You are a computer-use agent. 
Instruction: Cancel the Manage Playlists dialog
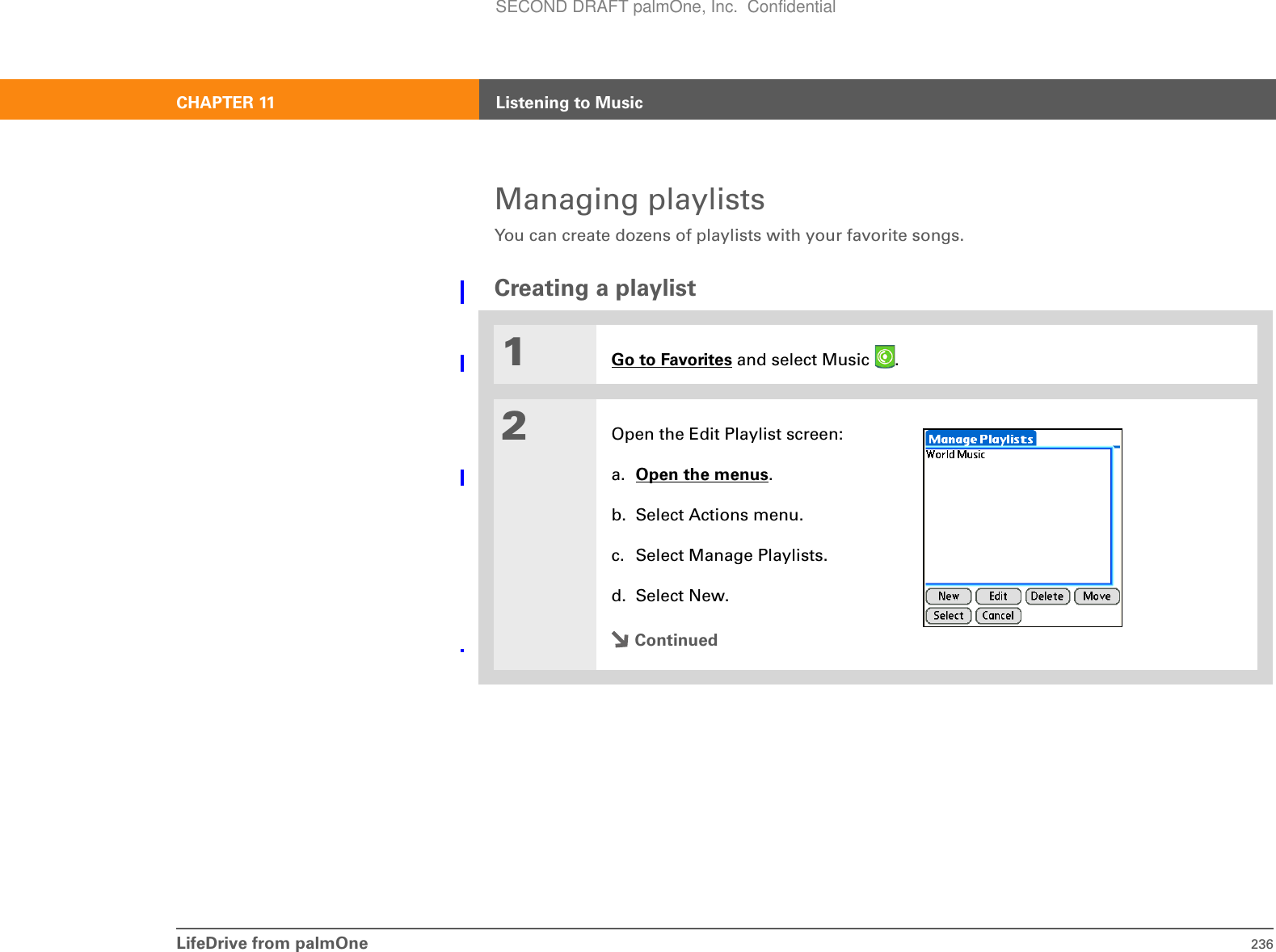click(998, 616)
